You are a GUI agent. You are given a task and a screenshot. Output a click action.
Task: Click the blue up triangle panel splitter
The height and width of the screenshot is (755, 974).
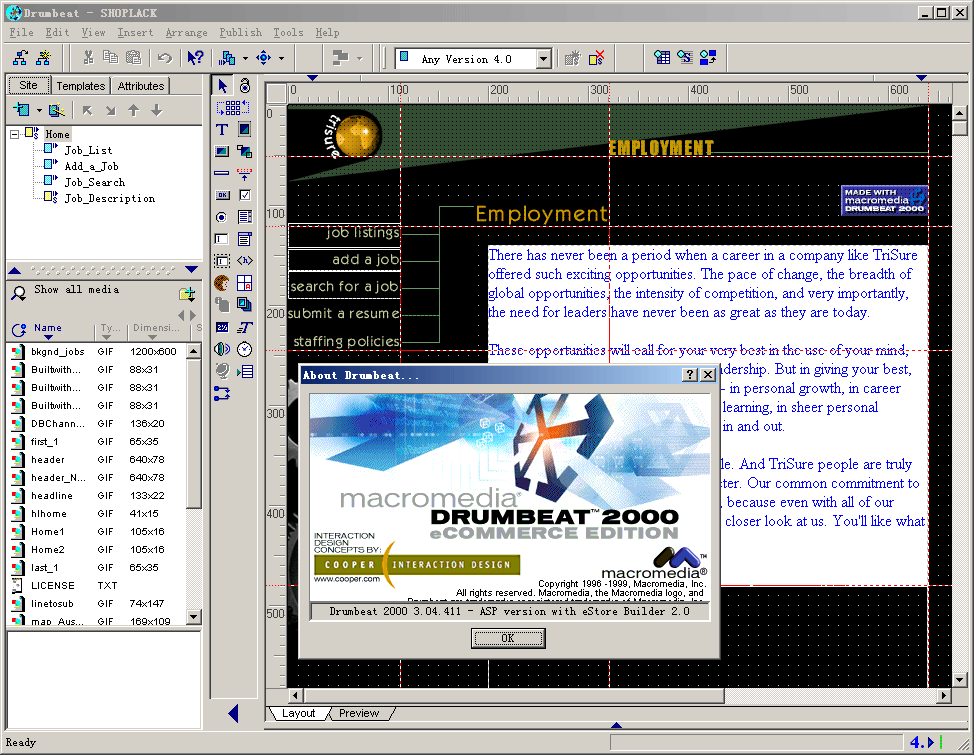pyautogui.click(x=15, y=270)
